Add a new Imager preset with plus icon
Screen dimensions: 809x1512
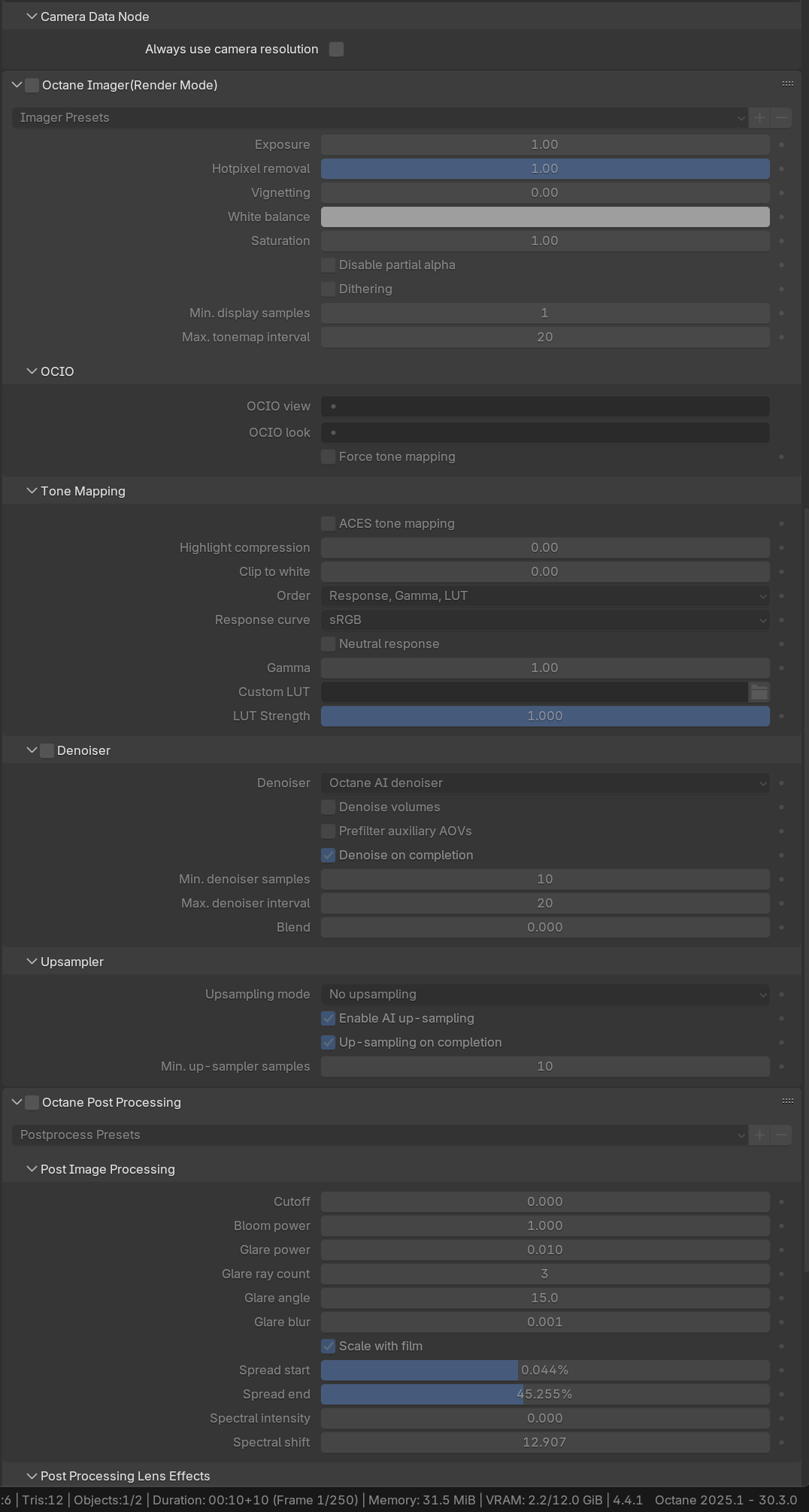(x=759, y=117)
